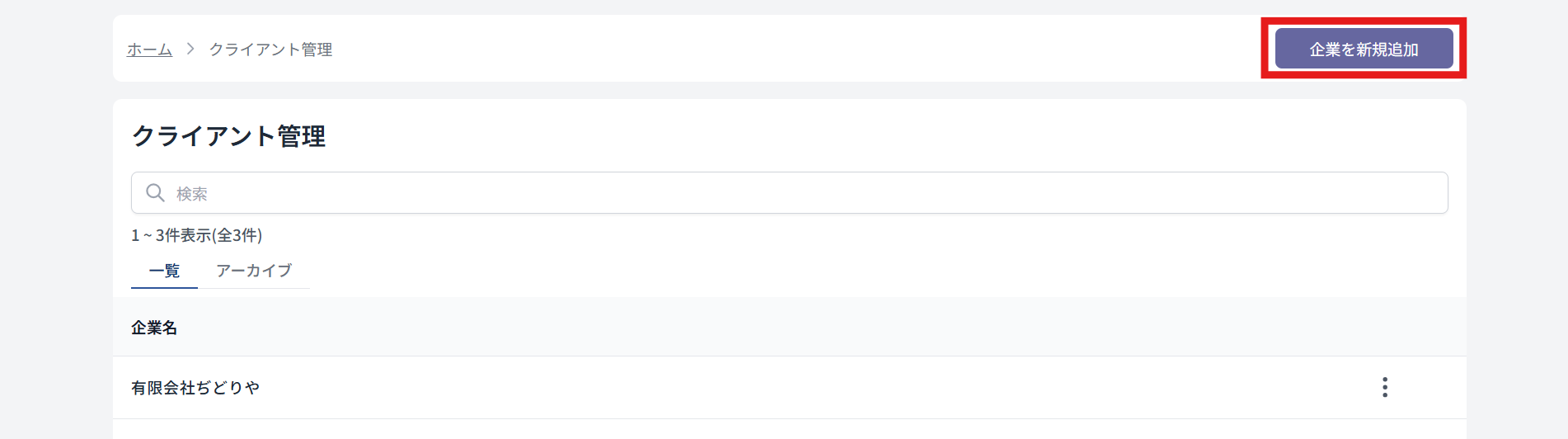The height and width of the screenshot is (439, 1568).
Task: Click the 企業を新規追加 button
Action: click(x=1364, y=49)
